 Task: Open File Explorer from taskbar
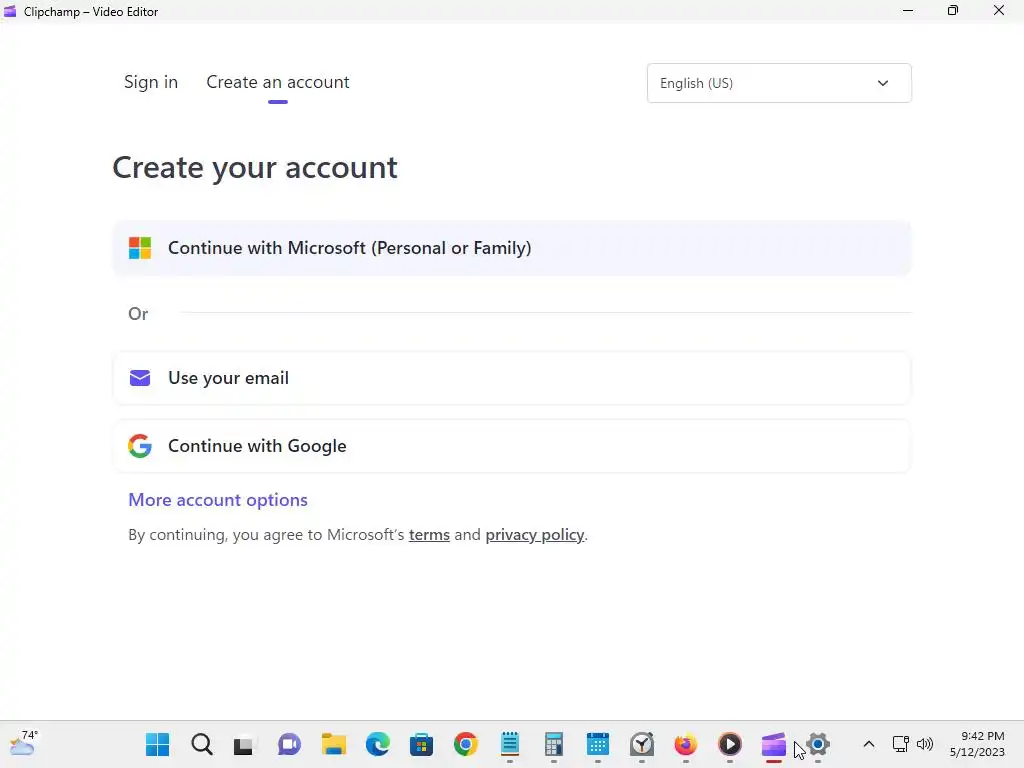[x=334, y=744]
